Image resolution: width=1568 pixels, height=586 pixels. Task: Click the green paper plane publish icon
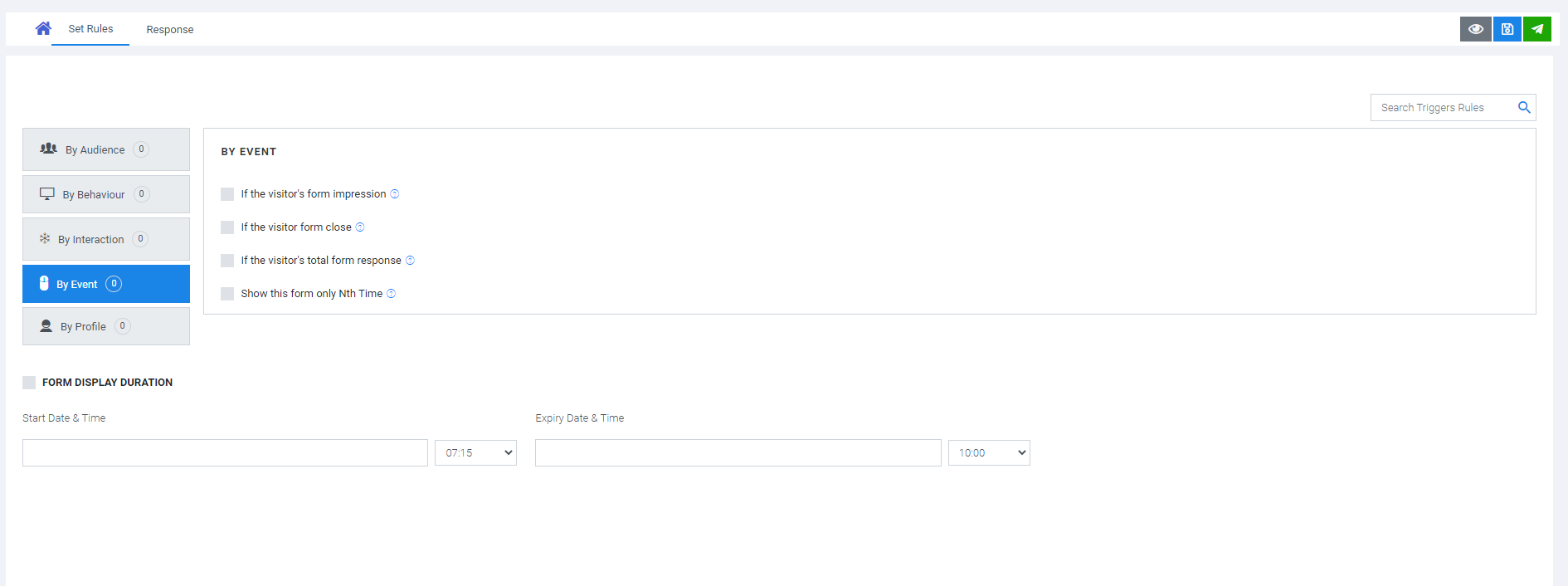point(1536,29)
